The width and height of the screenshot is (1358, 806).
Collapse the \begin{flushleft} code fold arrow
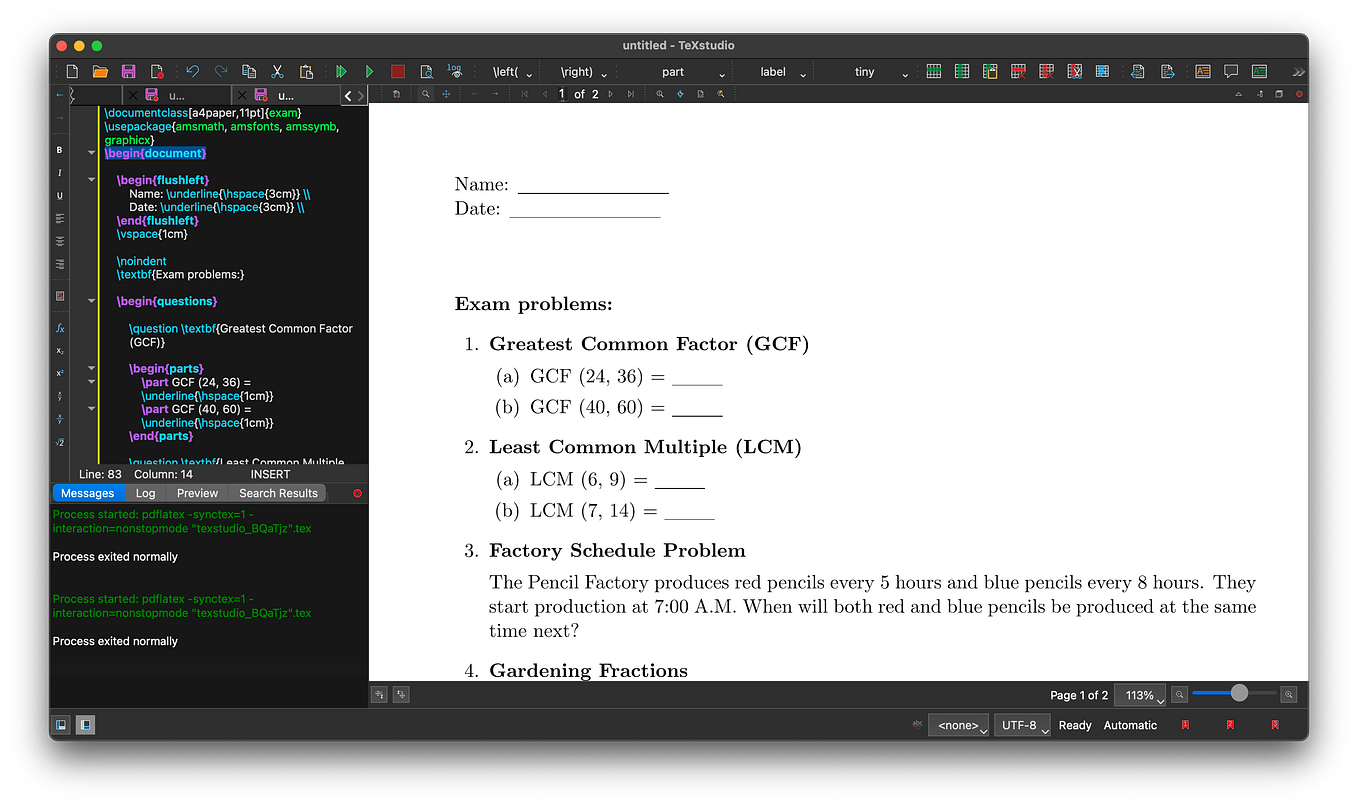[91, 179]
